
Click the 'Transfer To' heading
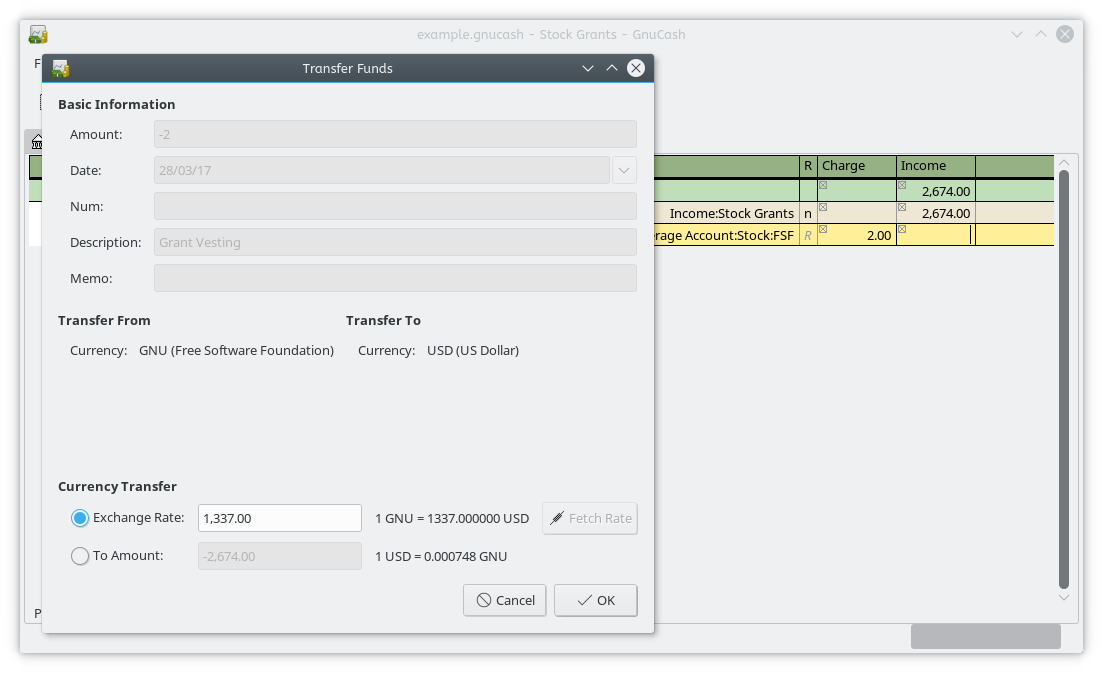tap(383, 321)
